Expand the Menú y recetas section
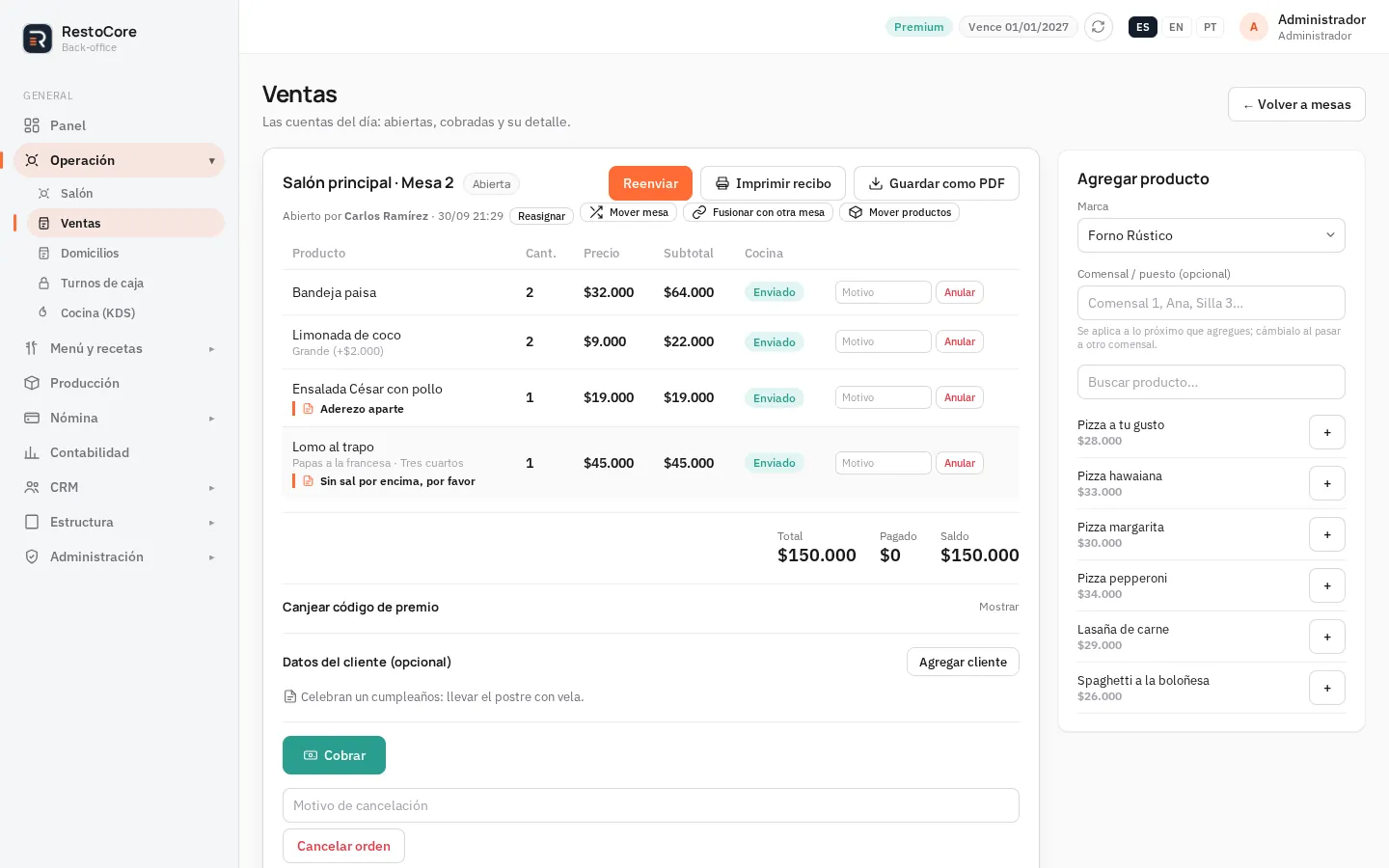The width and height of the screenshot is (1389, 868). (120, 348)
